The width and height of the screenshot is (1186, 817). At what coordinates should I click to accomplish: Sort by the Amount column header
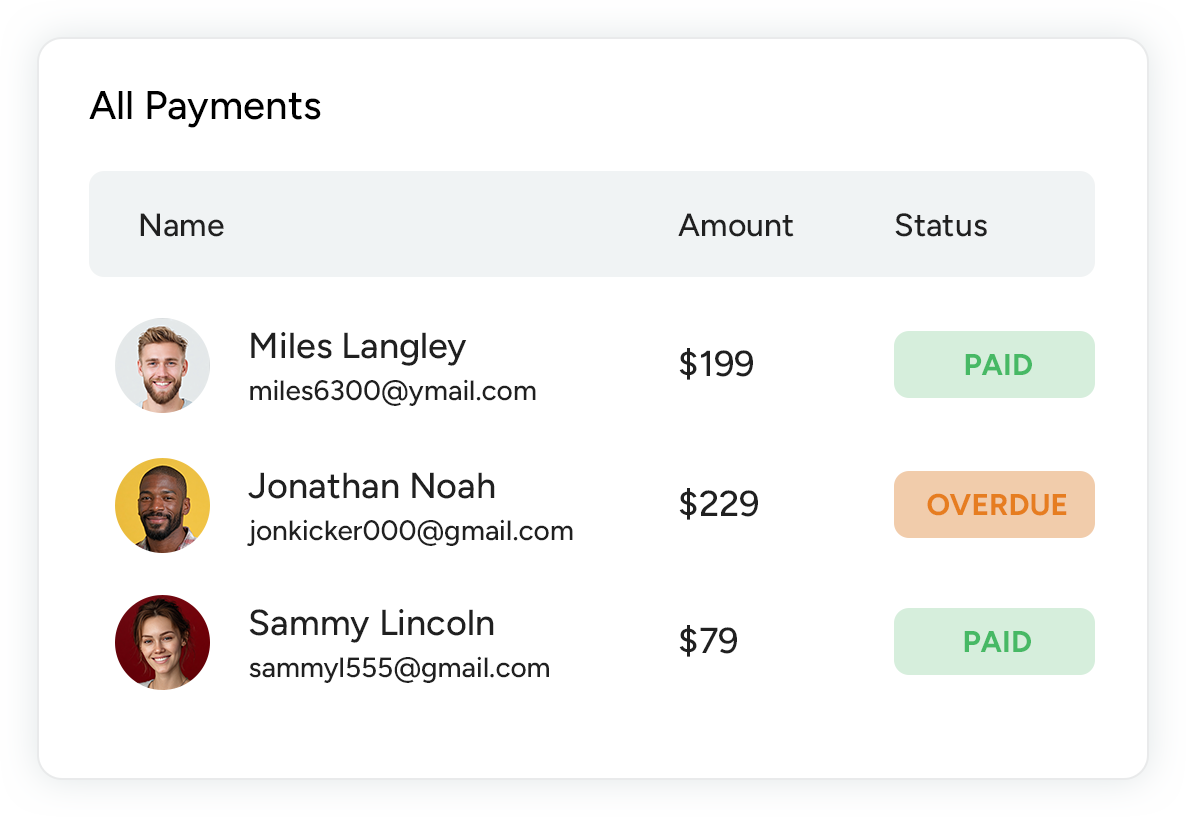736,225
